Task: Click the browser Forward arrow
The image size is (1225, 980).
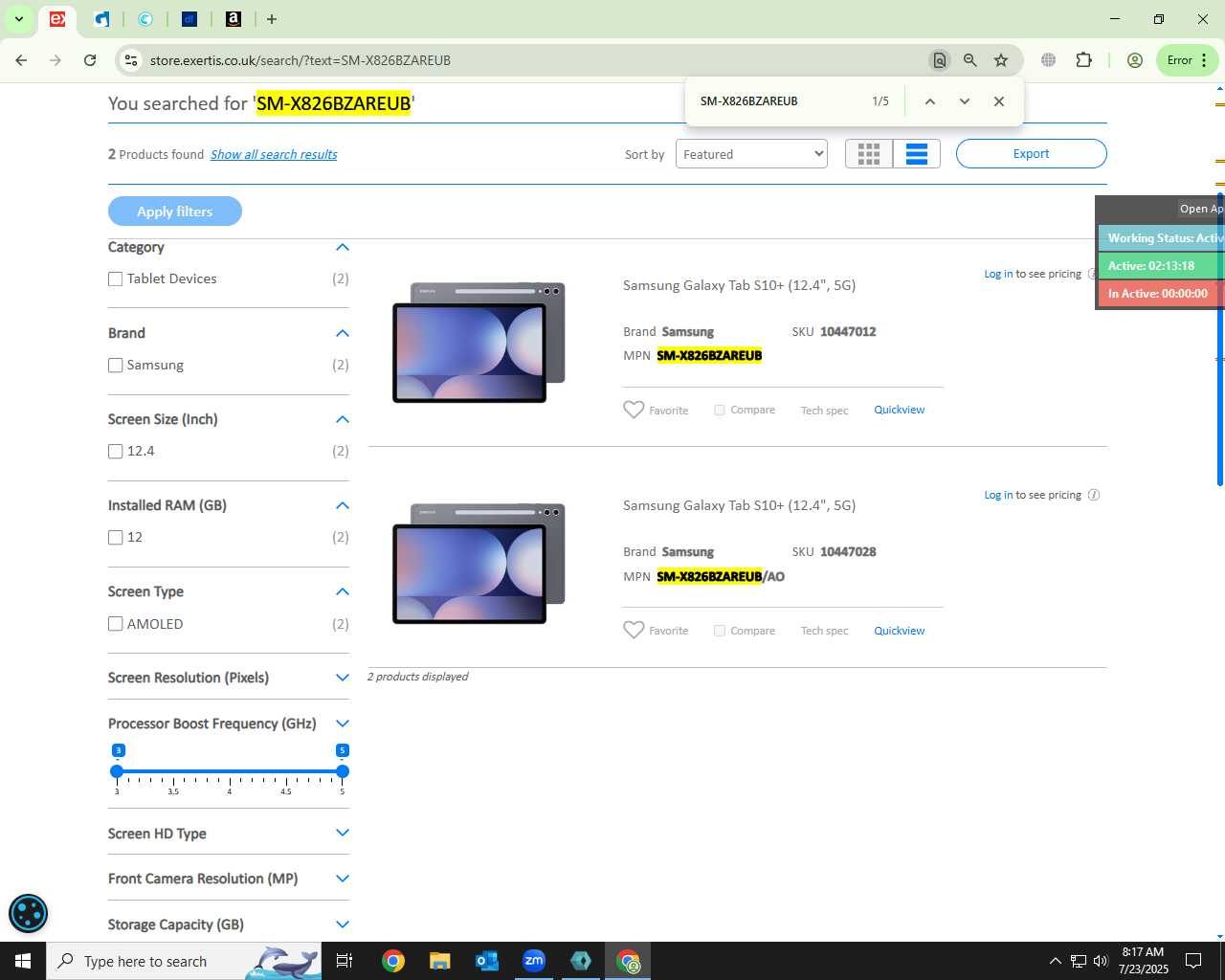Action: pos(56,60)
